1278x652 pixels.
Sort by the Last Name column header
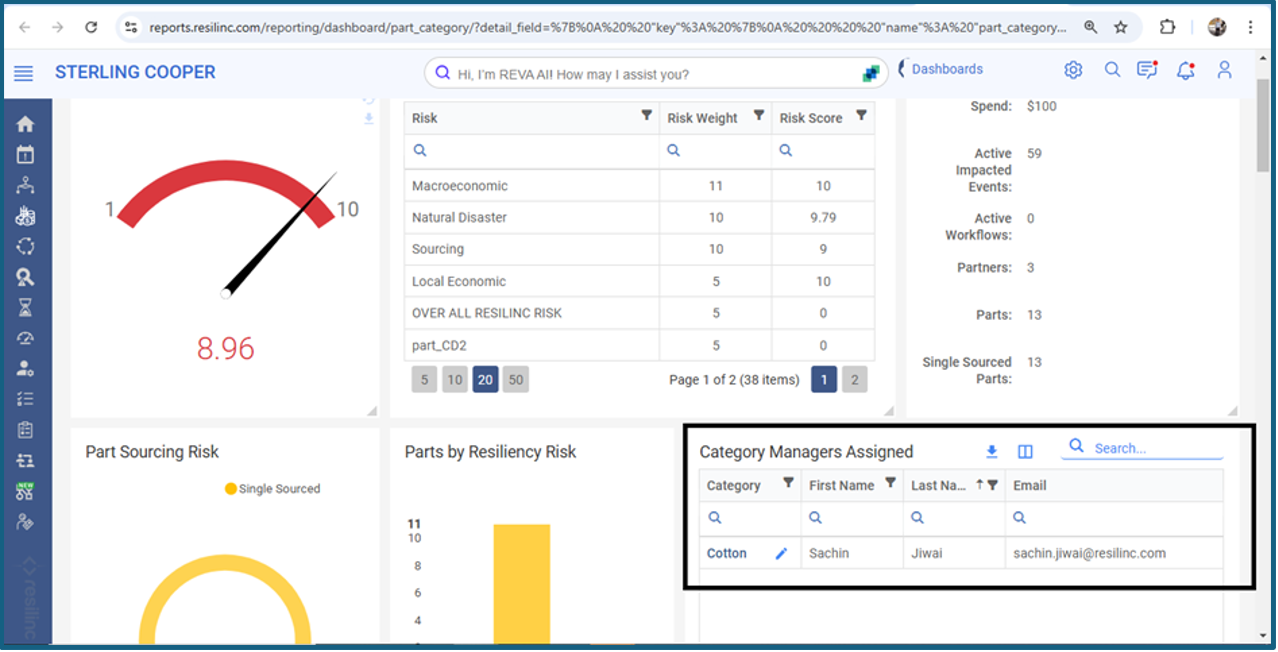point(938,486)
